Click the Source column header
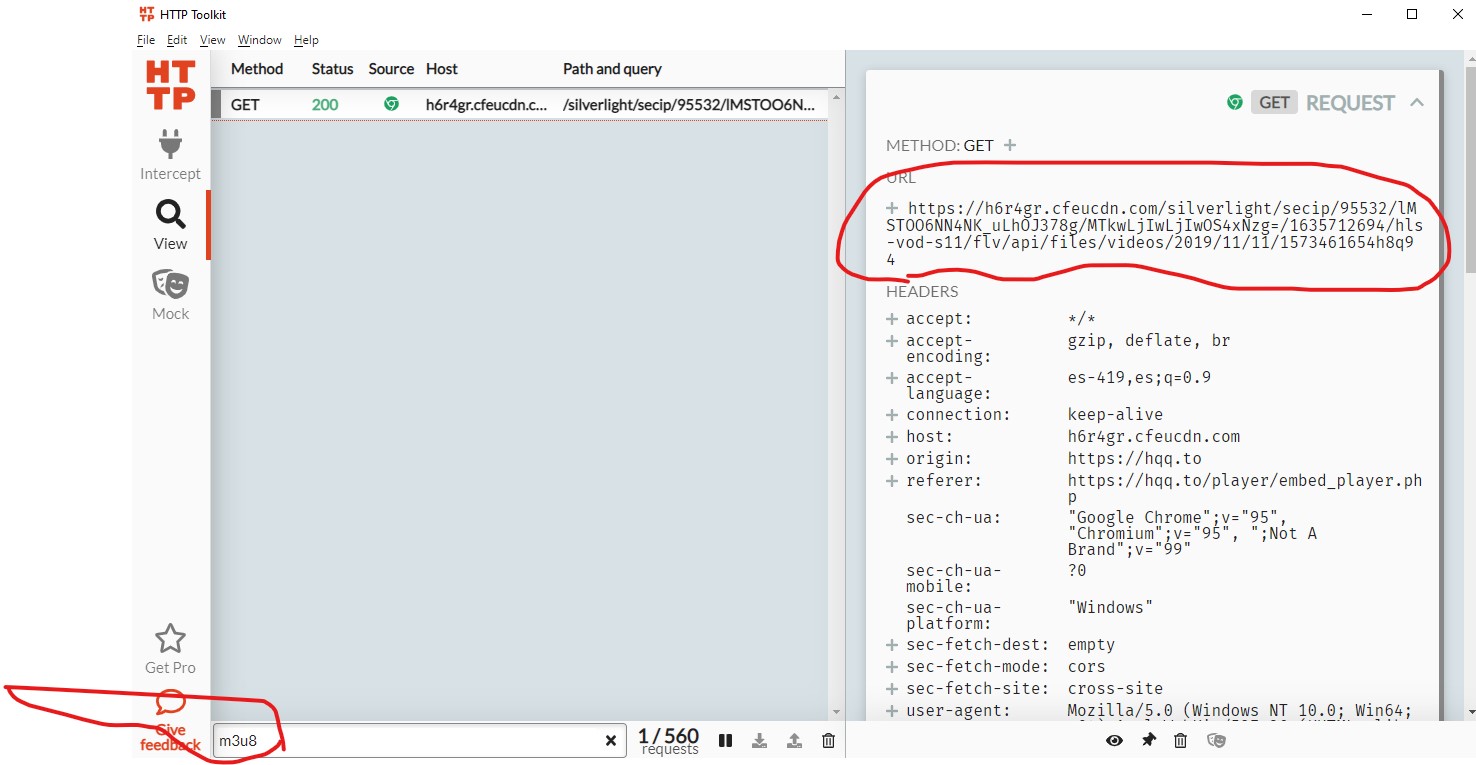The width and height of the screenshot is (1476, 765). (x=391, y=69)
